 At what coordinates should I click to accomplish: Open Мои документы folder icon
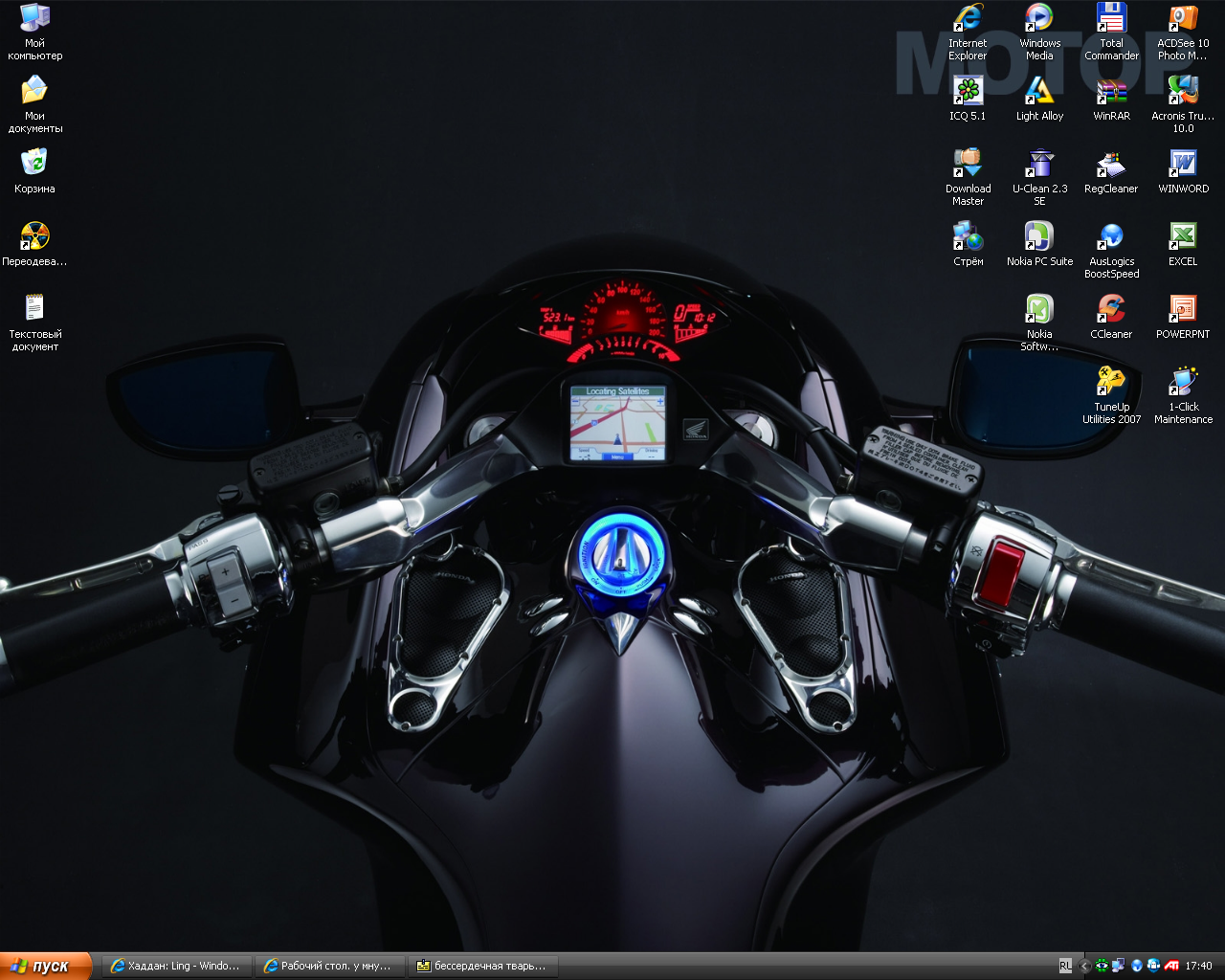34,91
